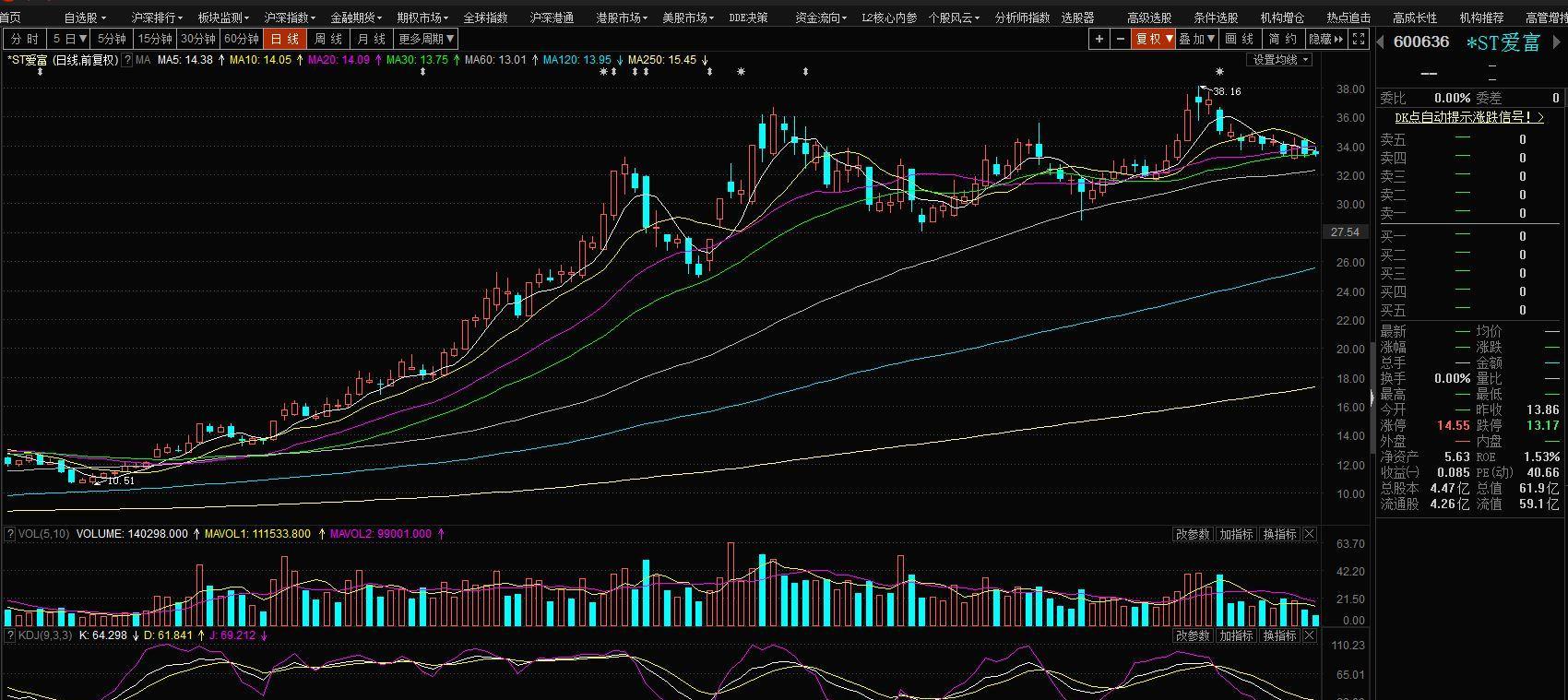Open the 叠加 overlay dropdown
The height and width of the screenshot is (700, 1568).
1197,39
